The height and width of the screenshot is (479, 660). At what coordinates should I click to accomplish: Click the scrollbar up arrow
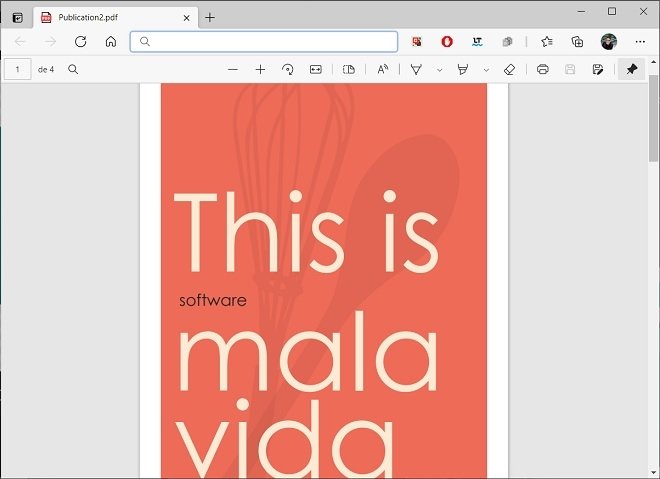pos(653,62)
